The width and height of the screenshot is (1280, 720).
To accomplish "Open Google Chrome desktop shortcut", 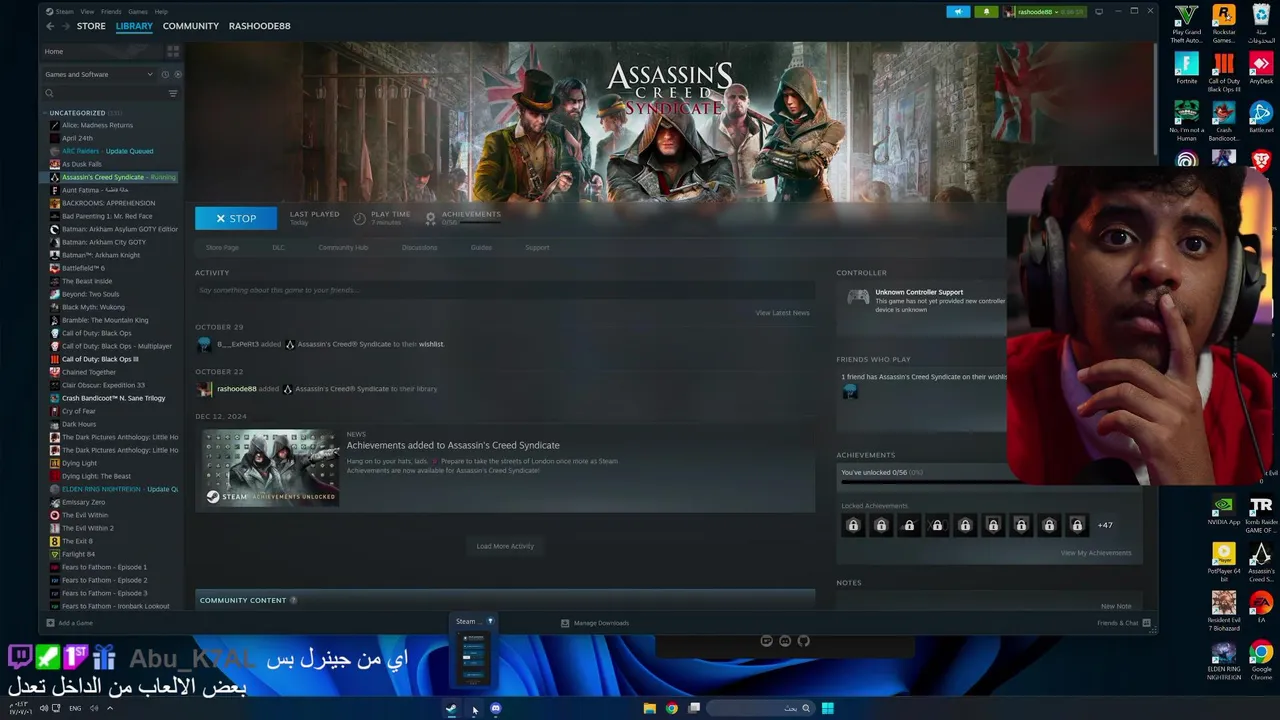I will click(x=1261, y=660).
